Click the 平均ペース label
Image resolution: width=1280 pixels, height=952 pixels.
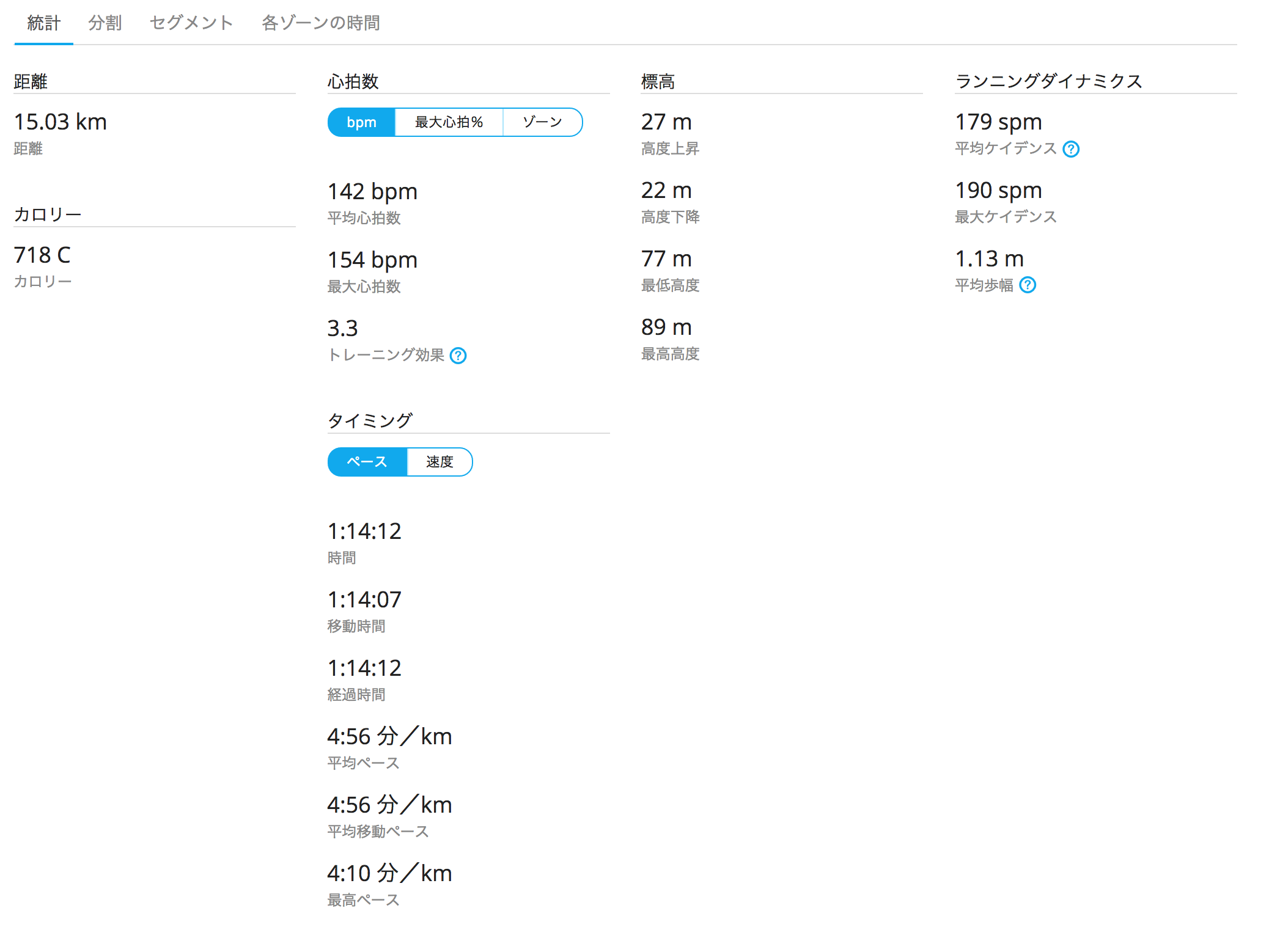pyautogui.click(x=364, y=763)
